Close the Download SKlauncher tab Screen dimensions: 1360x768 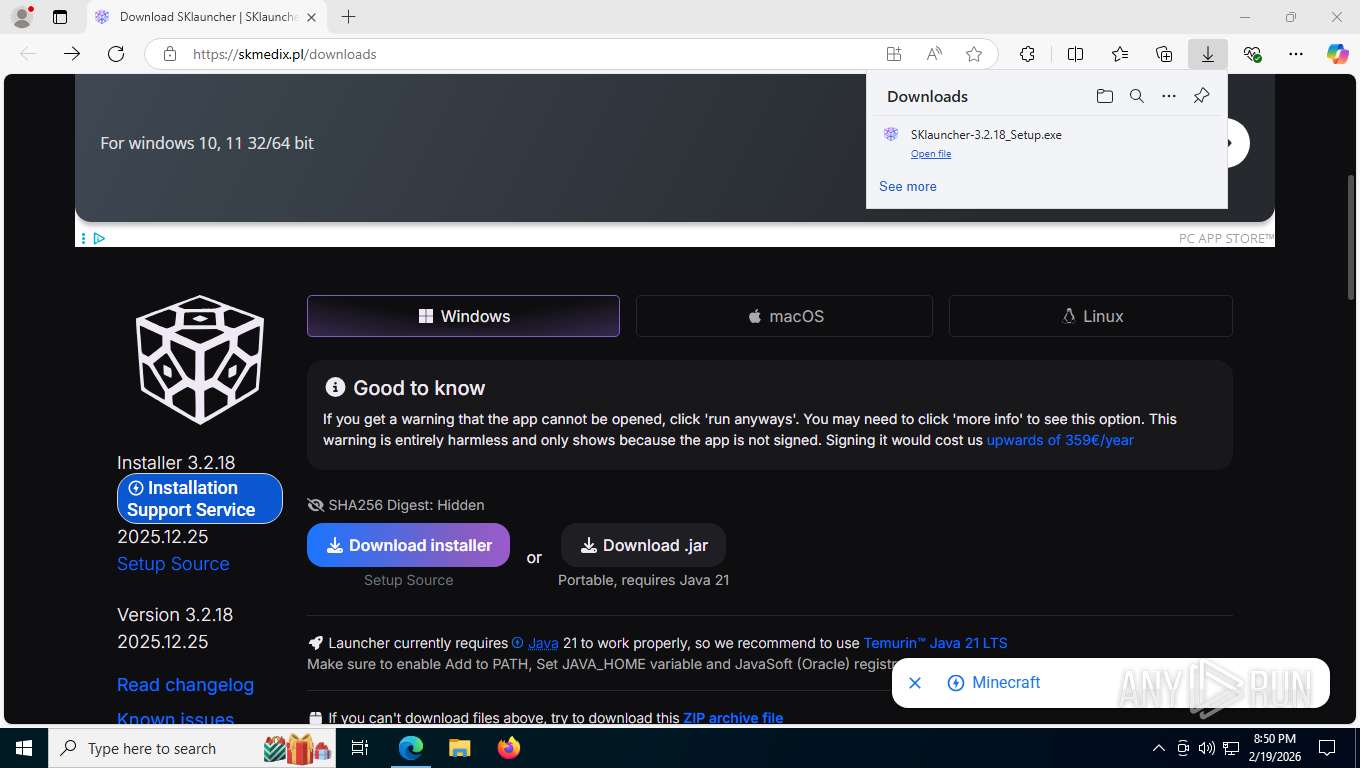coord(311,17)
